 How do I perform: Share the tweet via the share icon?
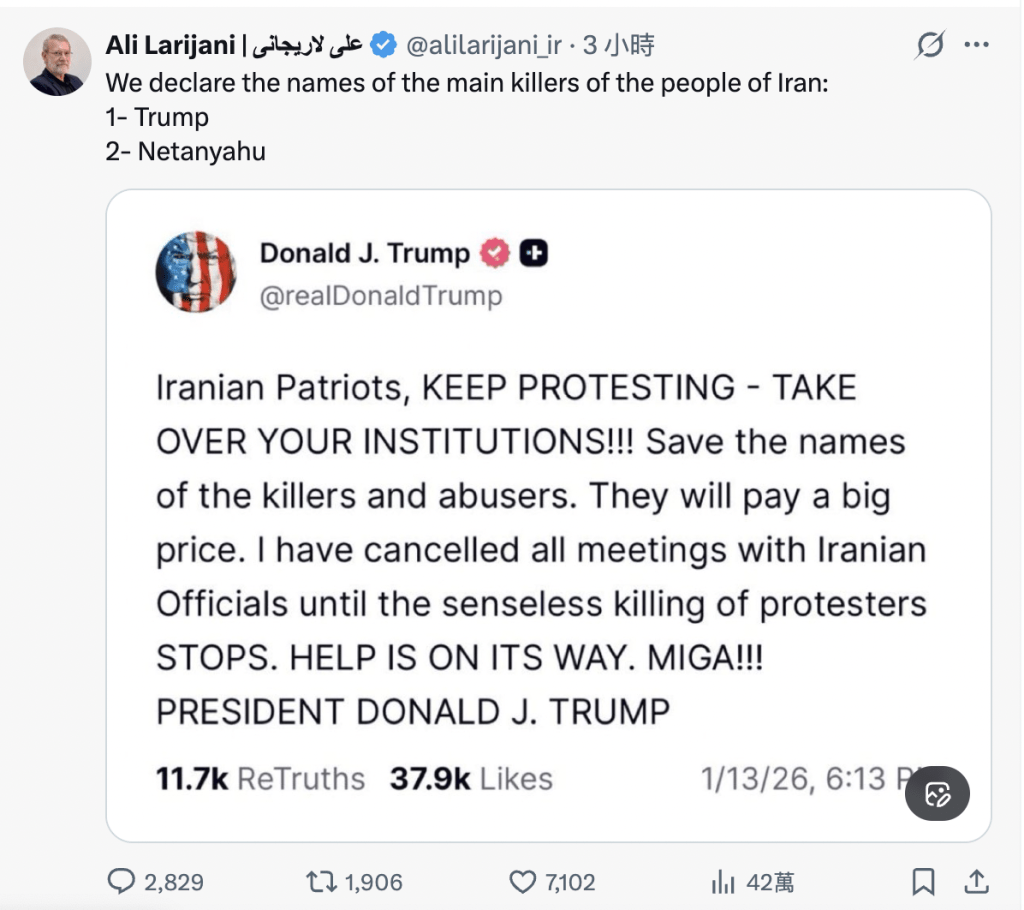[965, 881]
